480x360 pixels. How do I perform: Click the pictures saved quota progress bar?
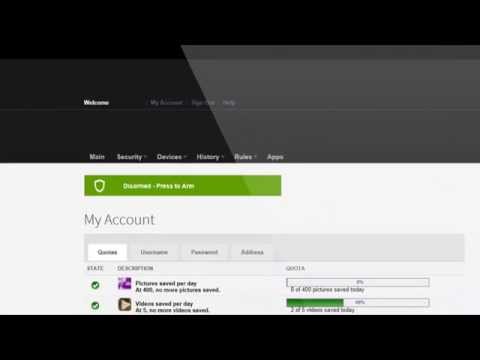tap(358, 282)
